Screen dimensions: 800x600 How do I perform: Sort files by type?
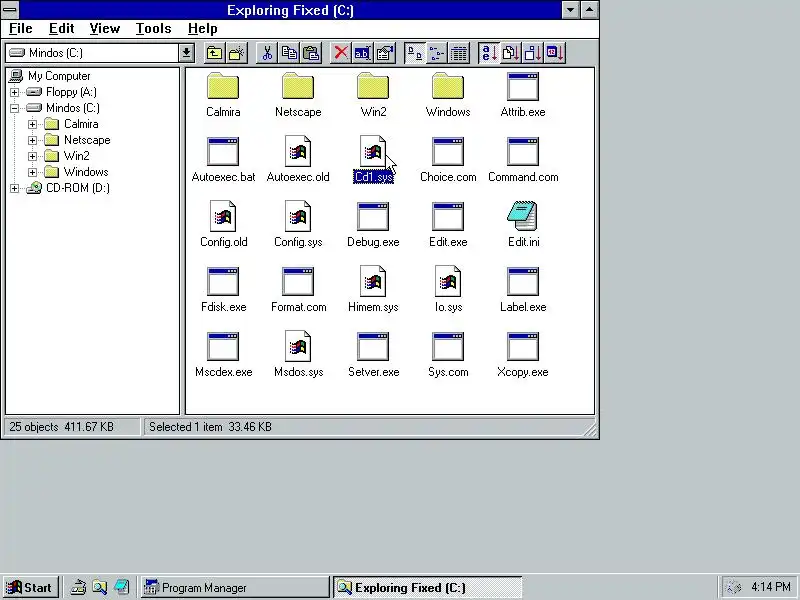(511, 53)
